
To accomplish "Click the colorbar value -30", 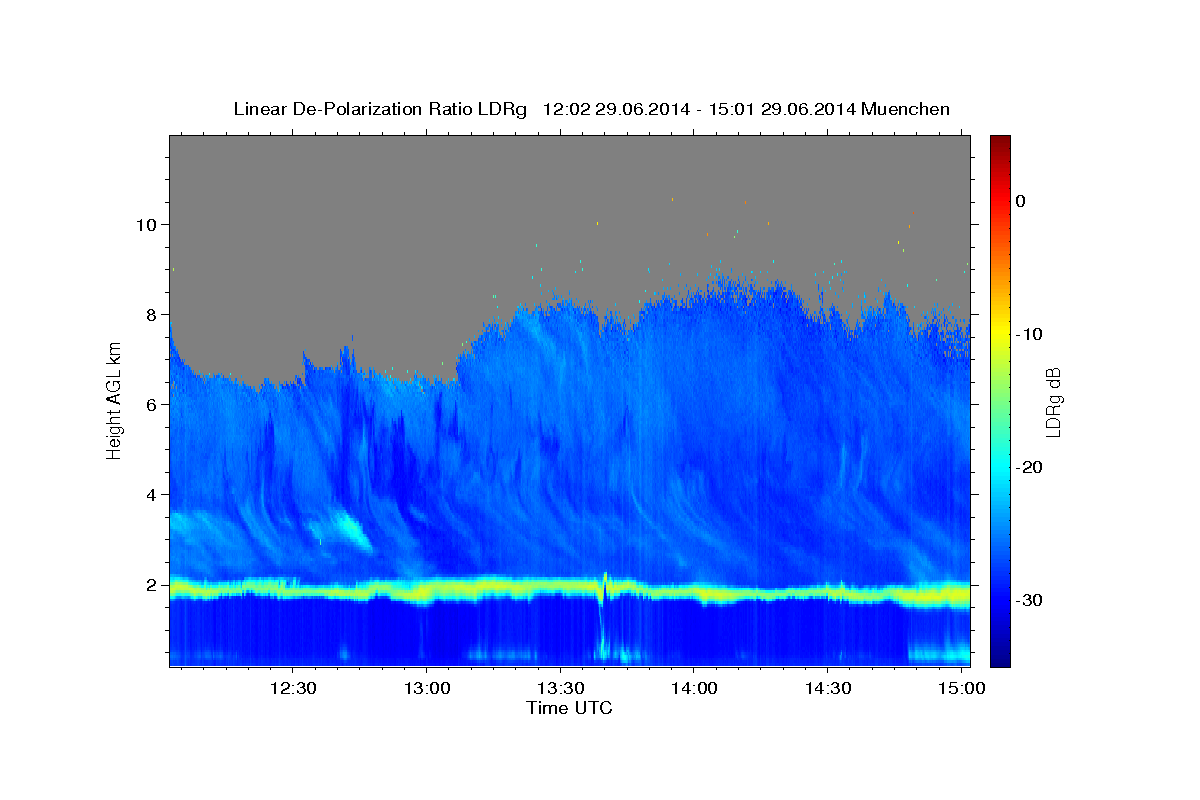I will (1030, 600).
